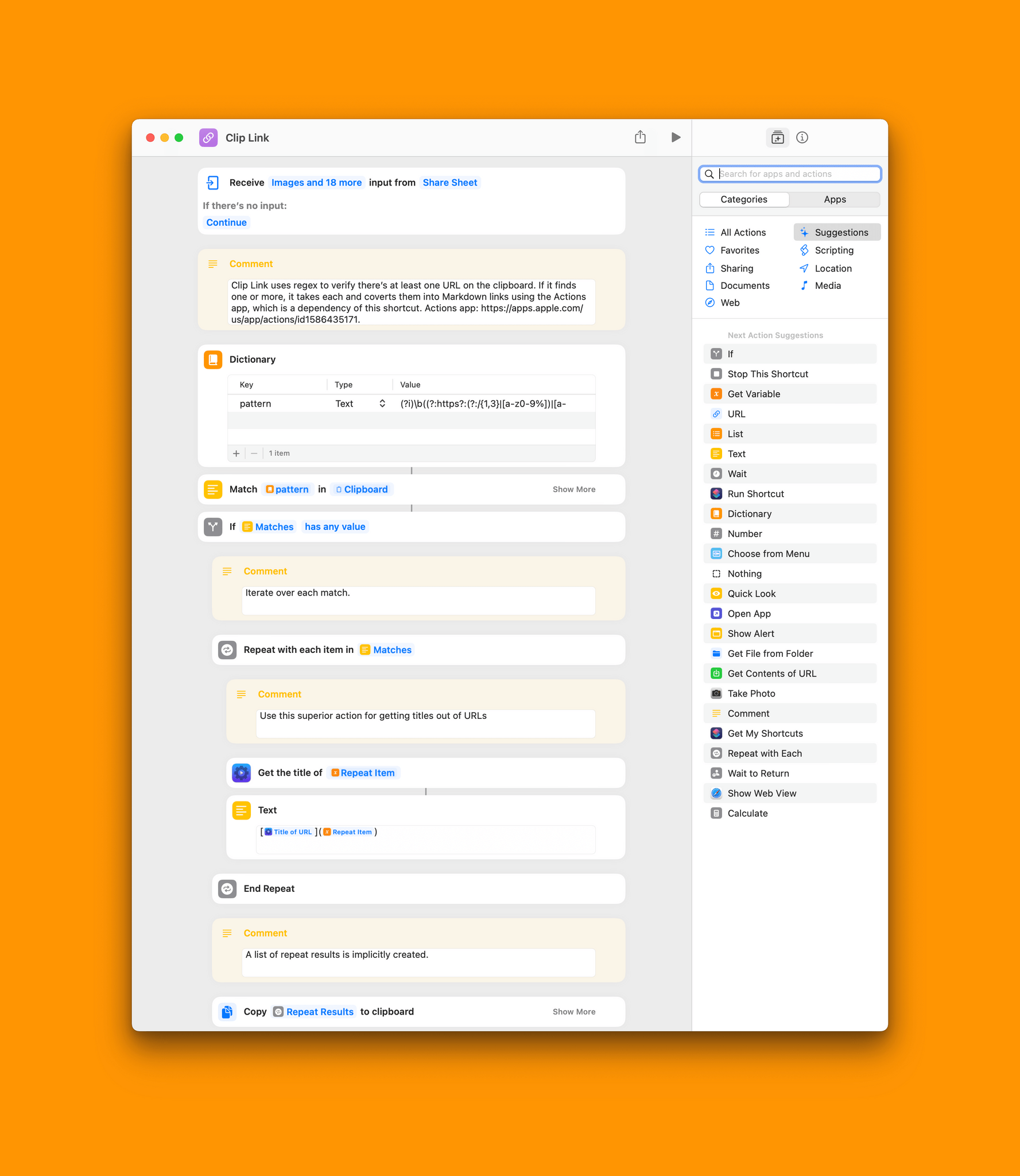Click Repeat Results variable in Copy action

[313, 1011]
